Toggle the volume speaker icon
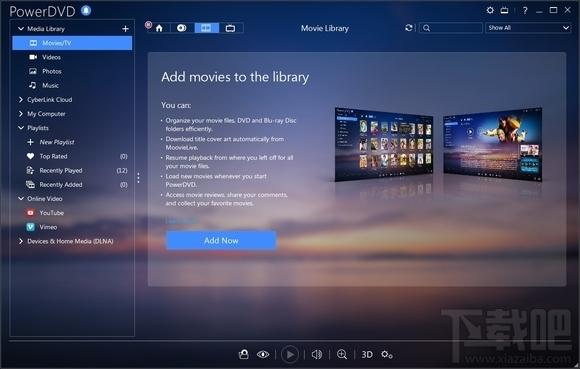580x369 pixels. click(317, 355)
